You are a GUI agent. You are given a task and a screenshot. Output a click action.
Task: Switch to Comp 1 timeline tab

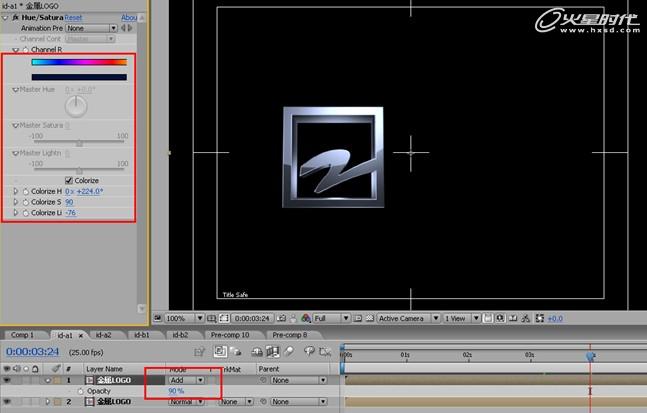22,335
